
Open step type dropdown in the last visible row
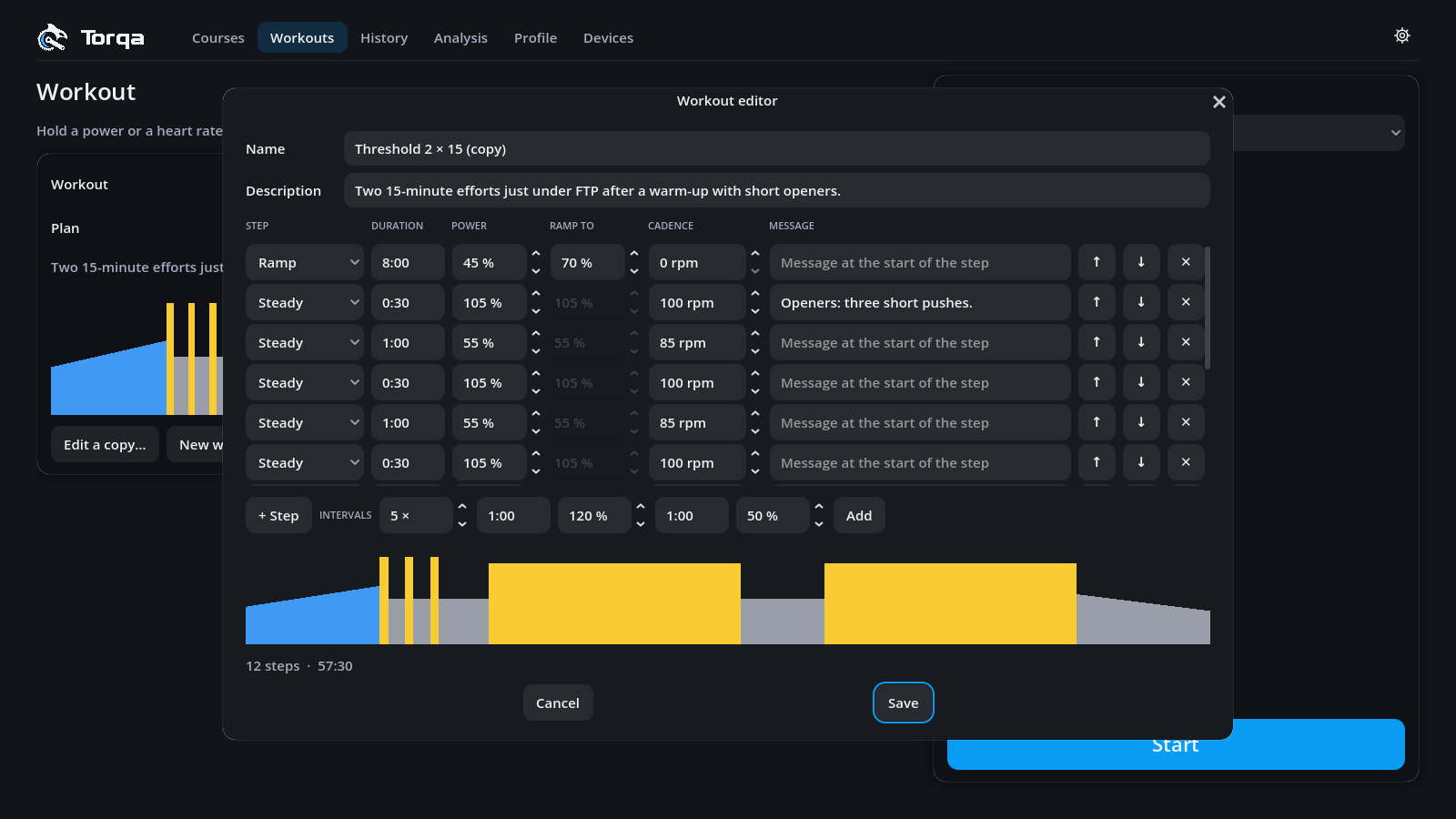(x=305, y=462)
